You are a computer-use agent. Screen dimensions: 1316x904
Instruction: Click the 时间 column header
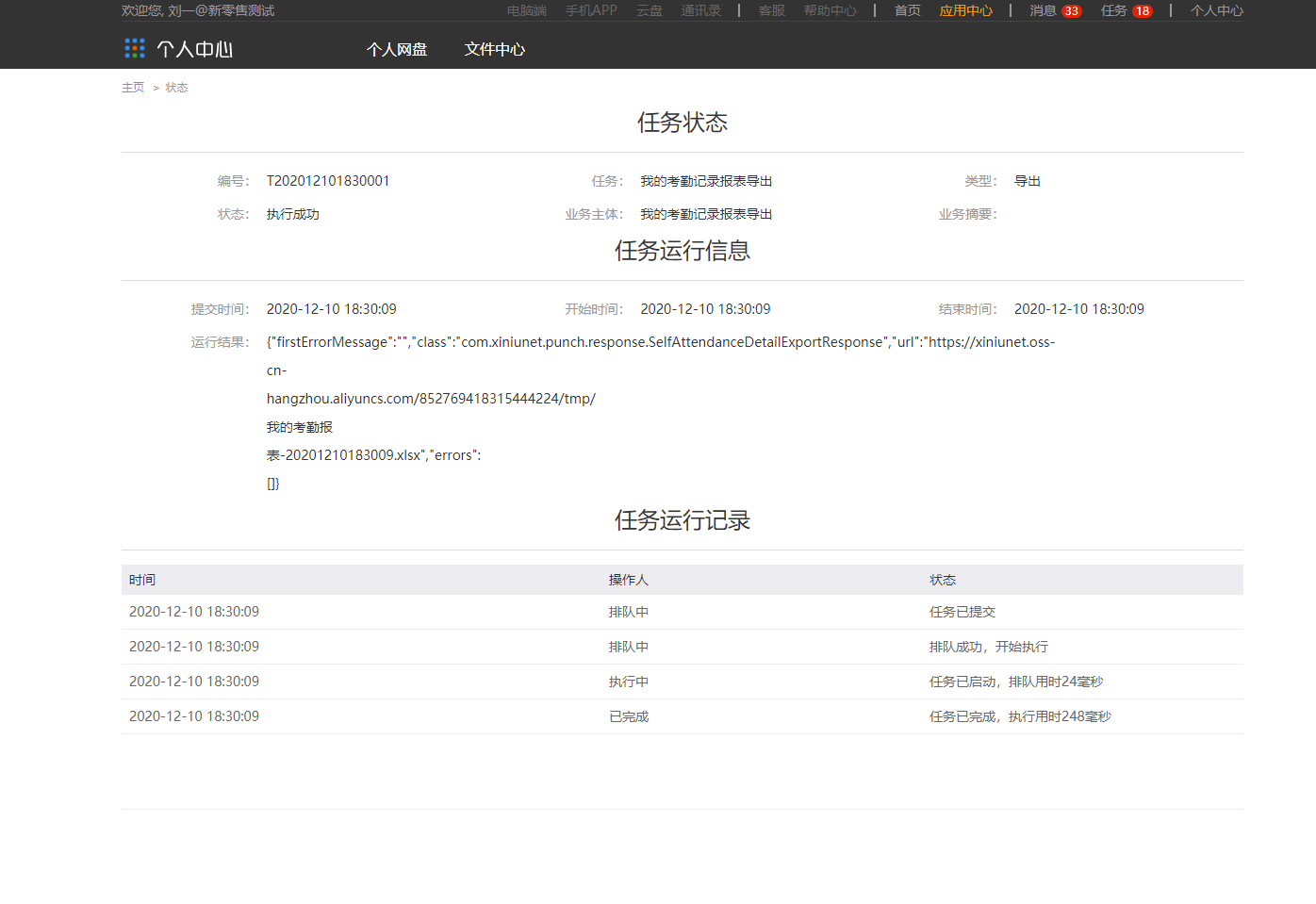click(x=142, y=580)
